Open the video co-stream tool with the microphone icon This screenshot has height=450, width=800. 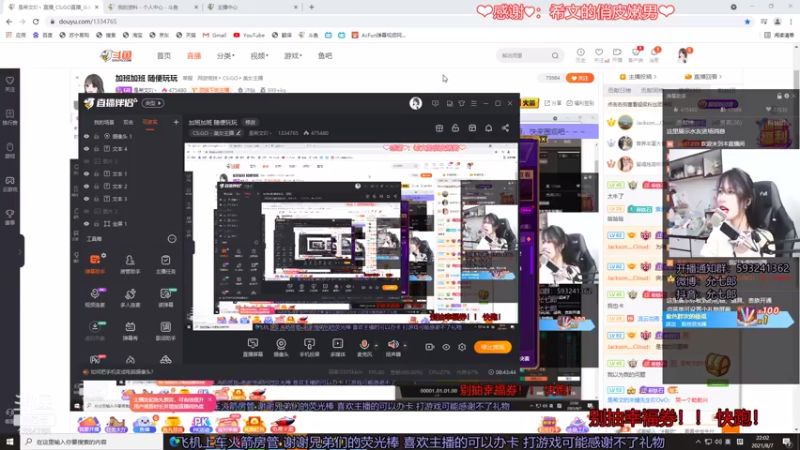(95, 297)
